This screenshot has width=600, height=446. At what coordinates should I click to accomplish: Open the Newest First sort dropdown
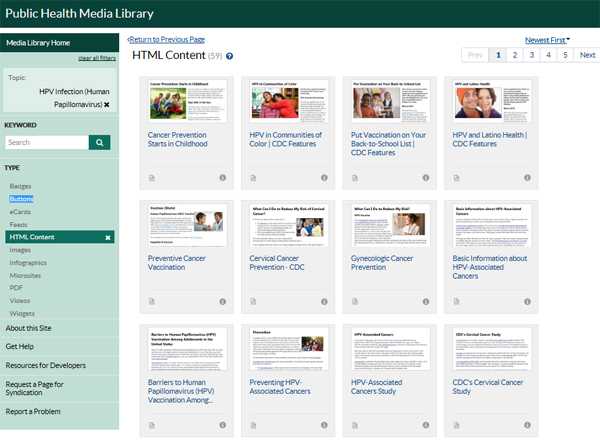[547, 40]
